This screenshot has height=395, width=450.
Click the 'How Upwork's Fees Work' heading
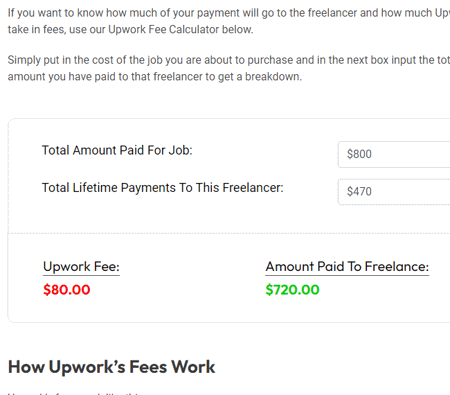(x=112, y=367)
